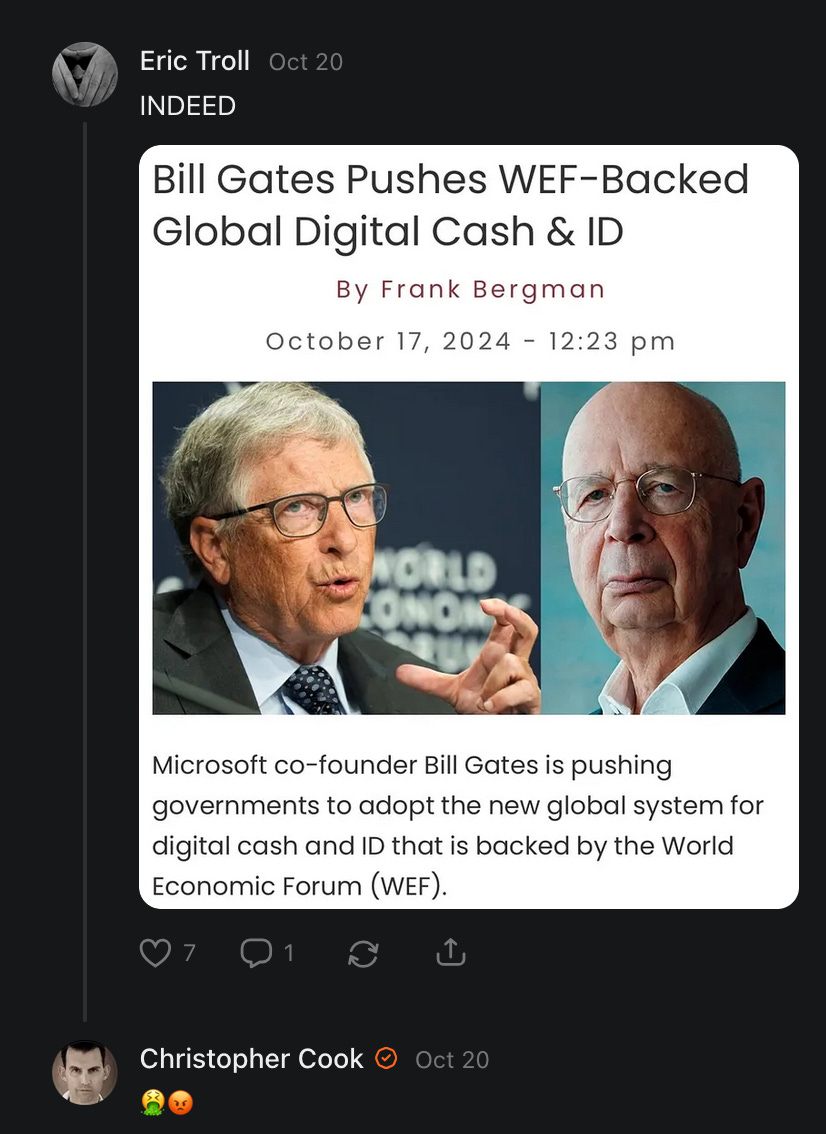Open the Oct 20 timestamp on Eric's post

pos(306,62)
